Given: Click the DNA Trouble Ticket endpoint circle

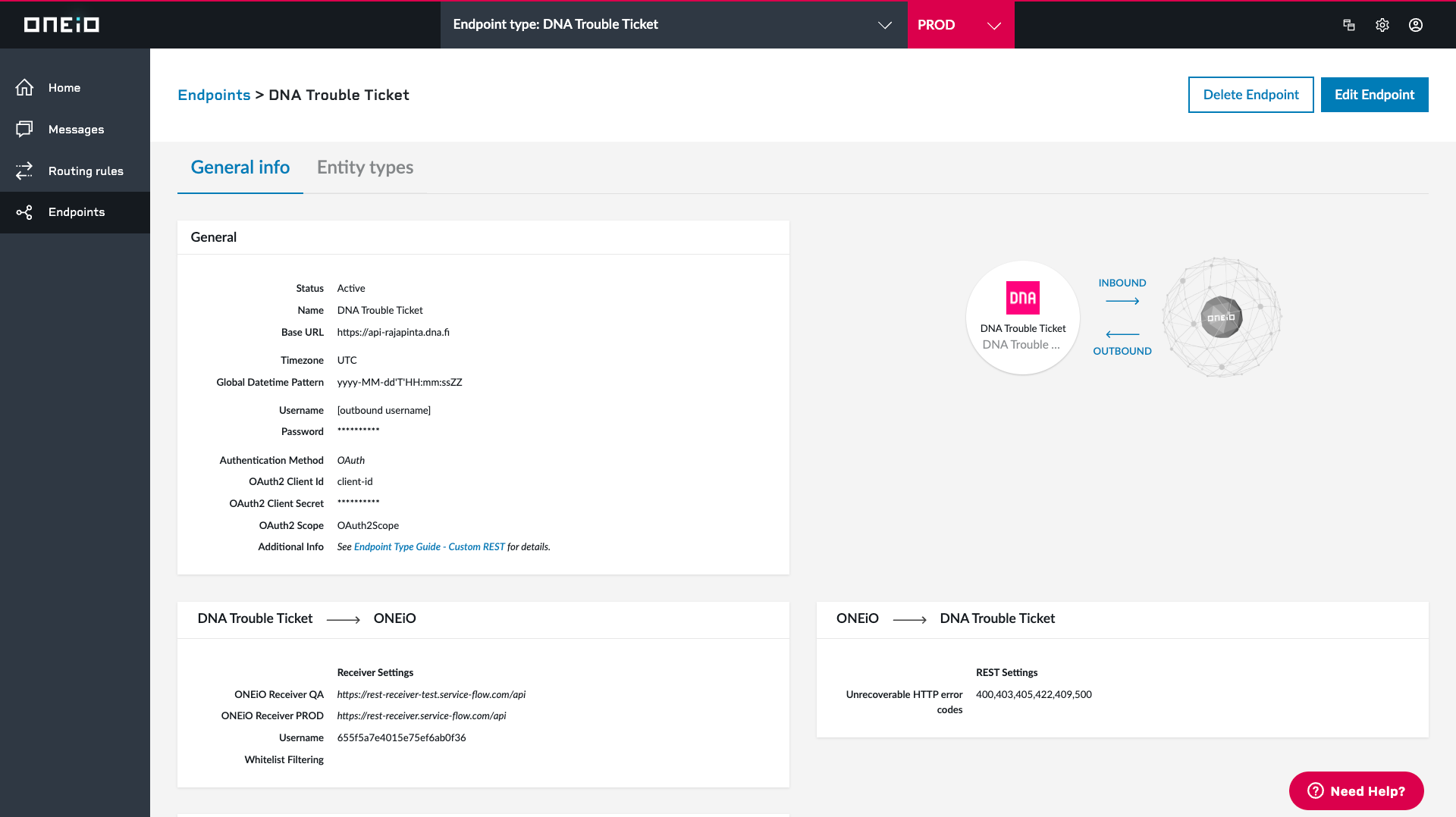Looking at the screenshot, I should [1023, 318].
